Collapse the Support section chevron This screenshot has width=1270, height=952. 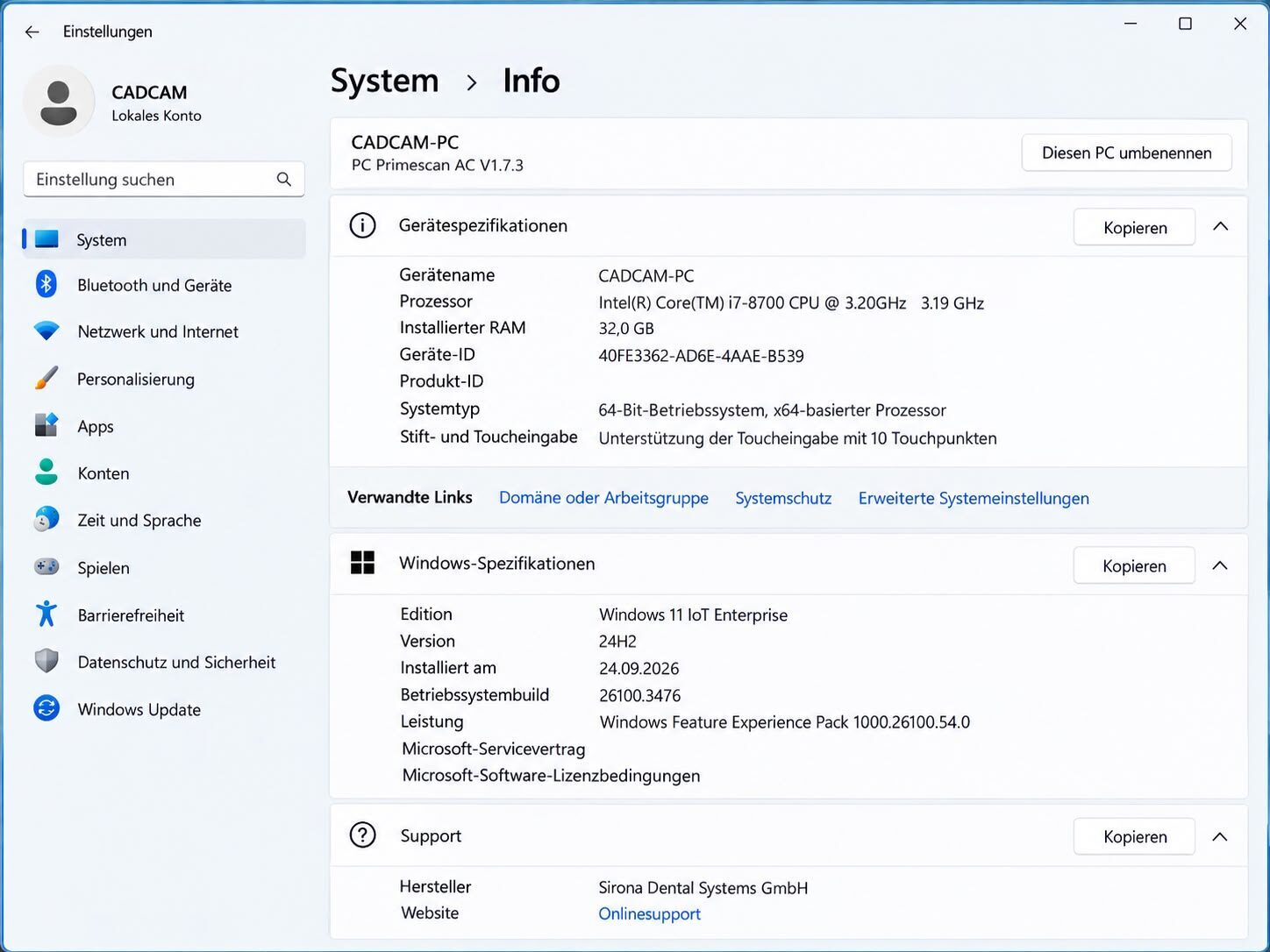coord(1220,837)
